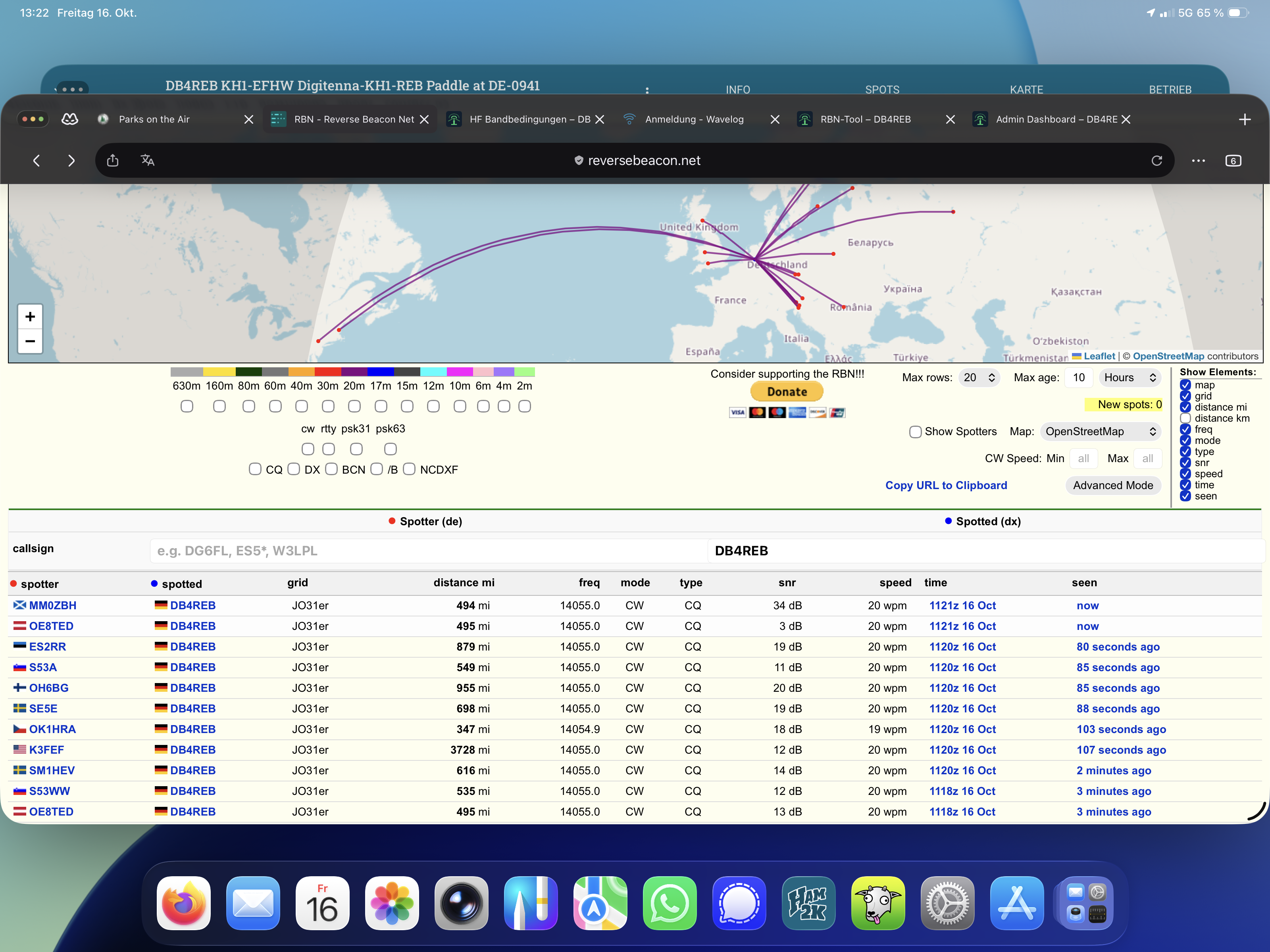
Task: Open the Signal messenger in the dock
Action: pyautogui.click(x=739, y=903)
